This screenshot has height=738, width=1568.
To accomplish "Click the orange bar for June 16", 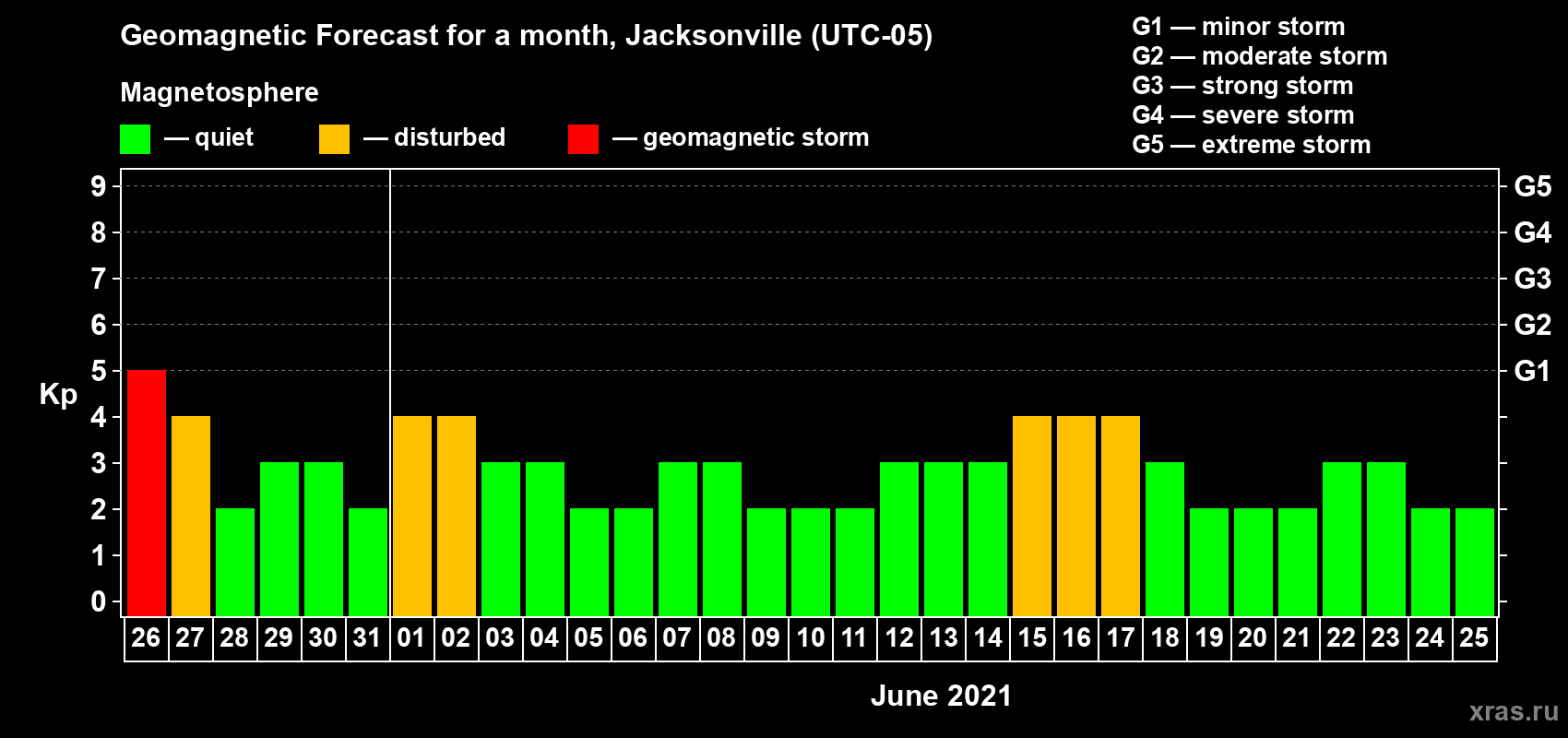I will tap(1076, 516).
